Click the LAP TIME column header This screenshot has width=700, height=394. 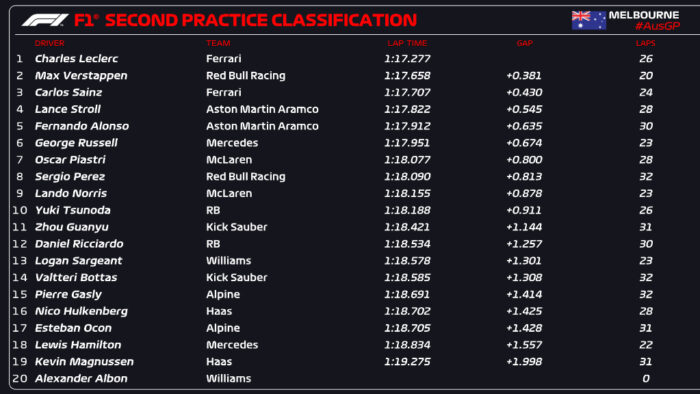coord(407,43)
